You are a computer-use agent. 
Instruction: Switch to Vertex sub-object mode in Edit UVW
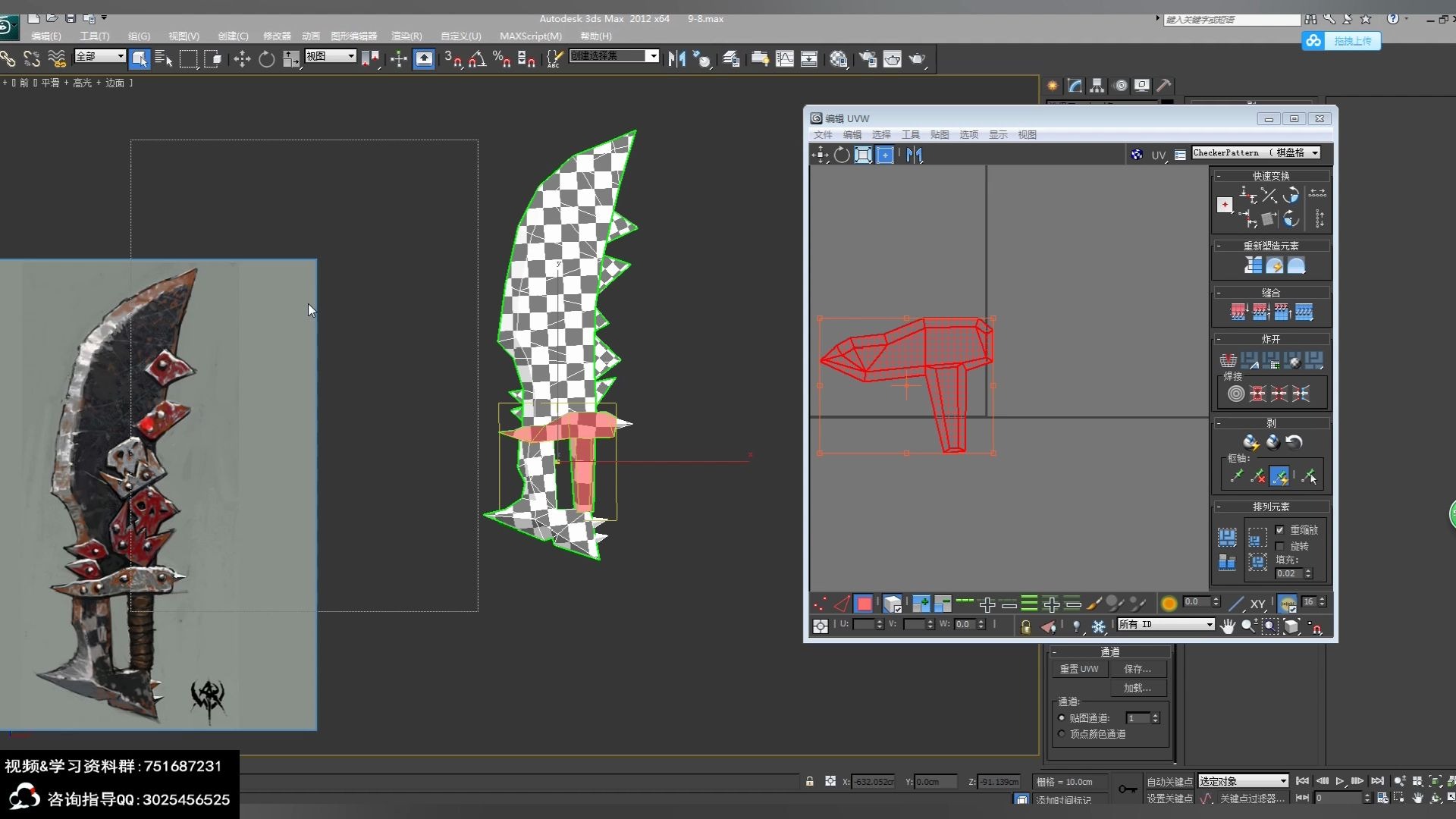(821, 604)
